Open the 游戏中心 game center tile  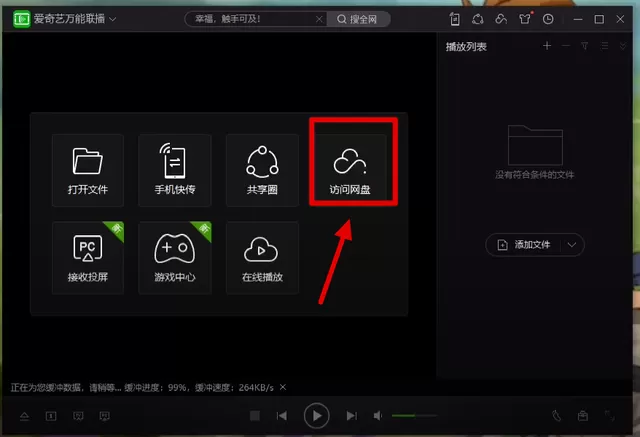[175, 257]
